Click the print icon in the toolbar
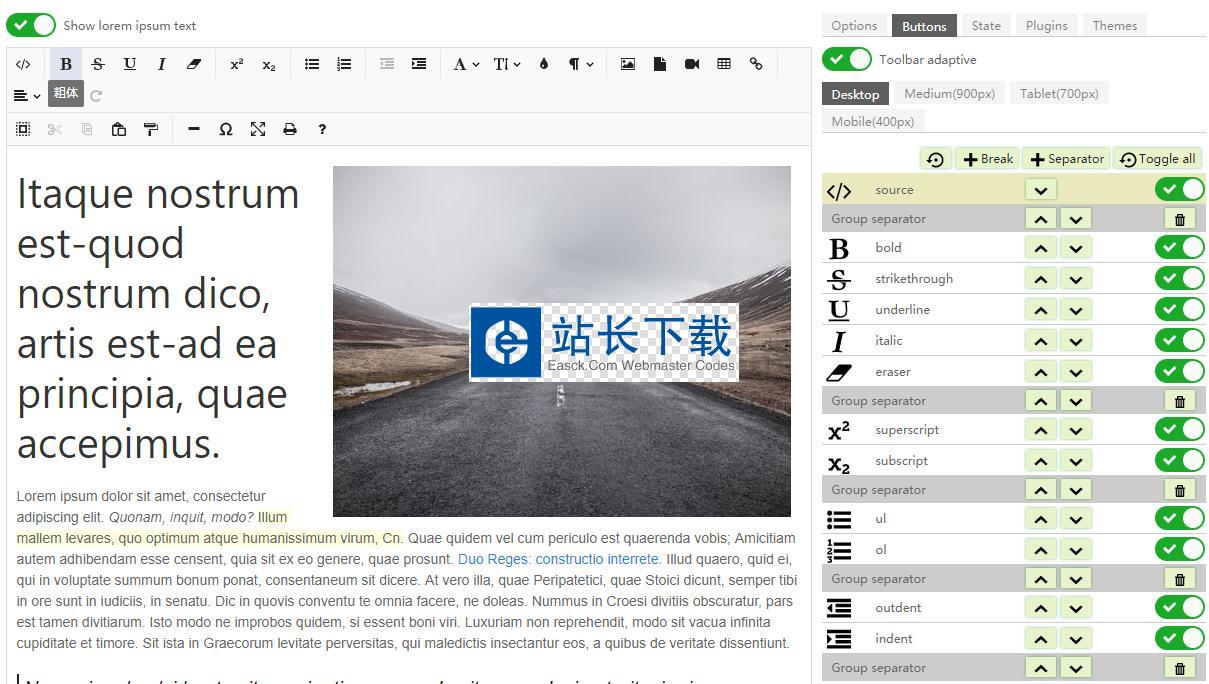Screen dimensions: 1209x684 [x=290, y=129]
